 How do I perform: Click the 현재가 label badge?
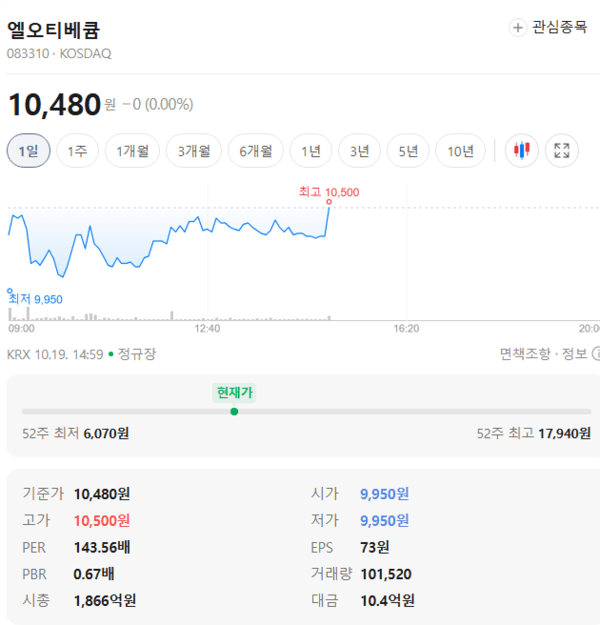pos(234,393)
